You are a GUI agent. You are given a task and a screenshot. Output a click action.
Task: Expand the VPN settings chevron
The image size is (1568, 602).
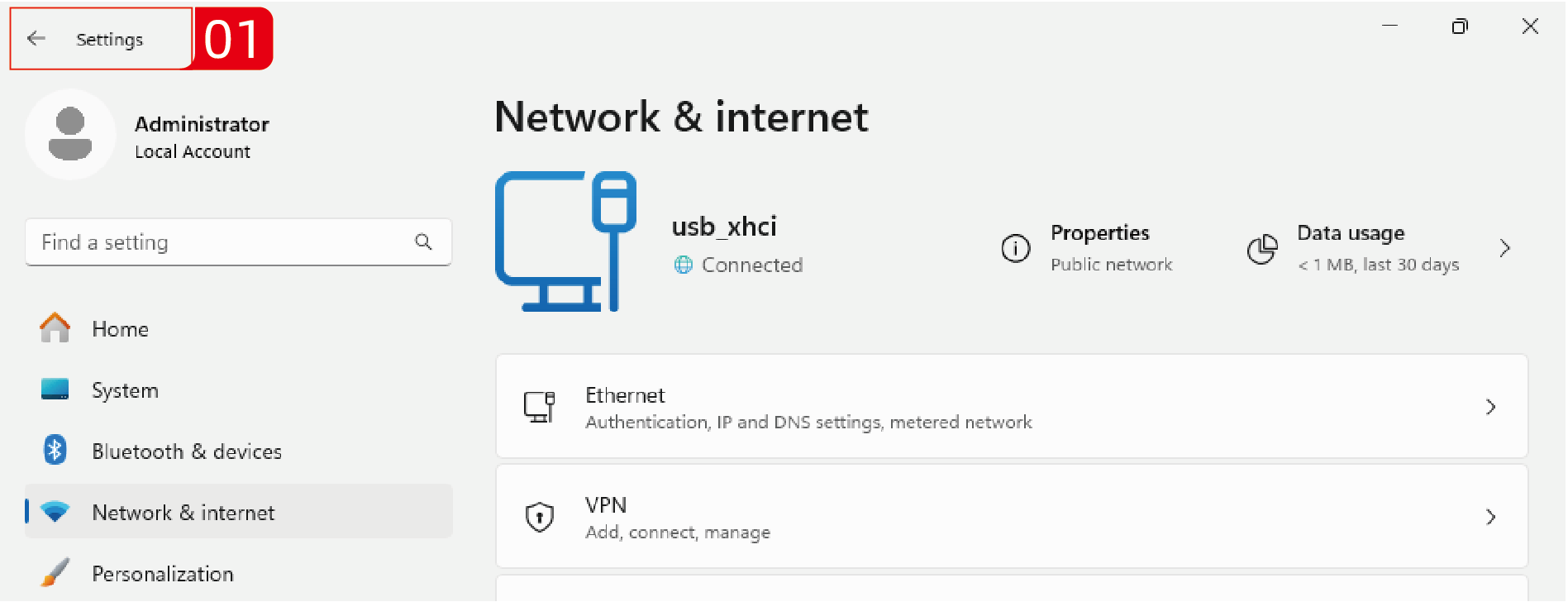1490,517
